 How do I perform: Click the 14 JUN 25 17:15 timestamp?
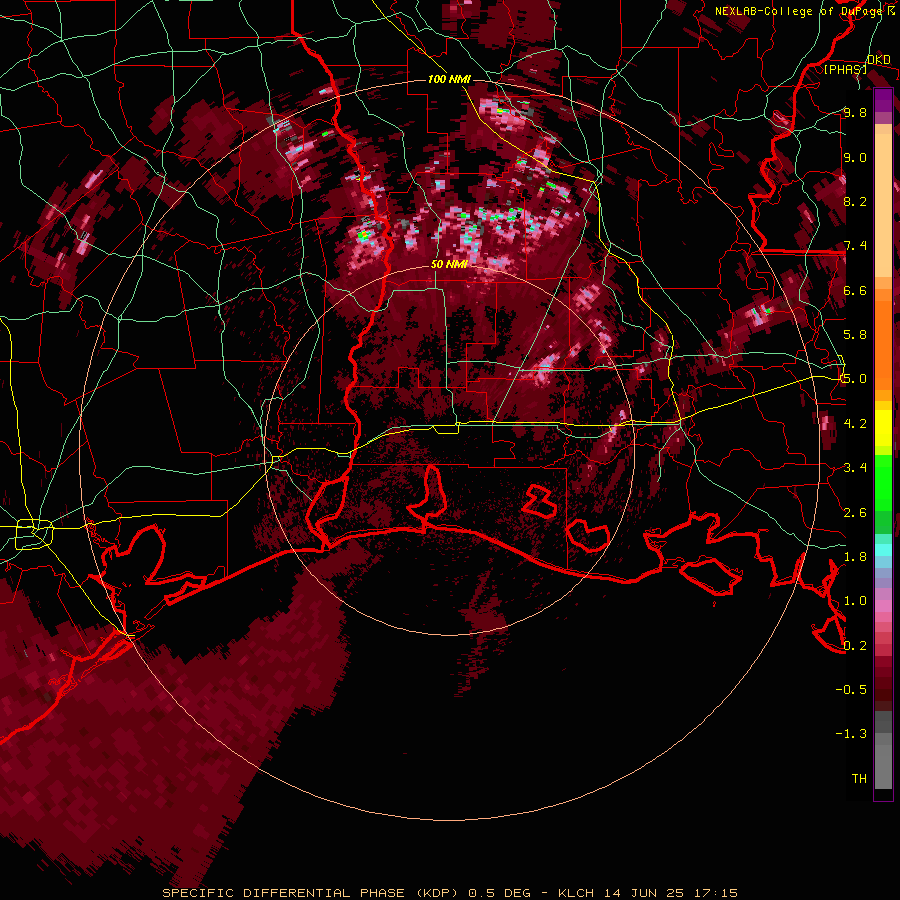pyautogui.click(x=670, y=893)
